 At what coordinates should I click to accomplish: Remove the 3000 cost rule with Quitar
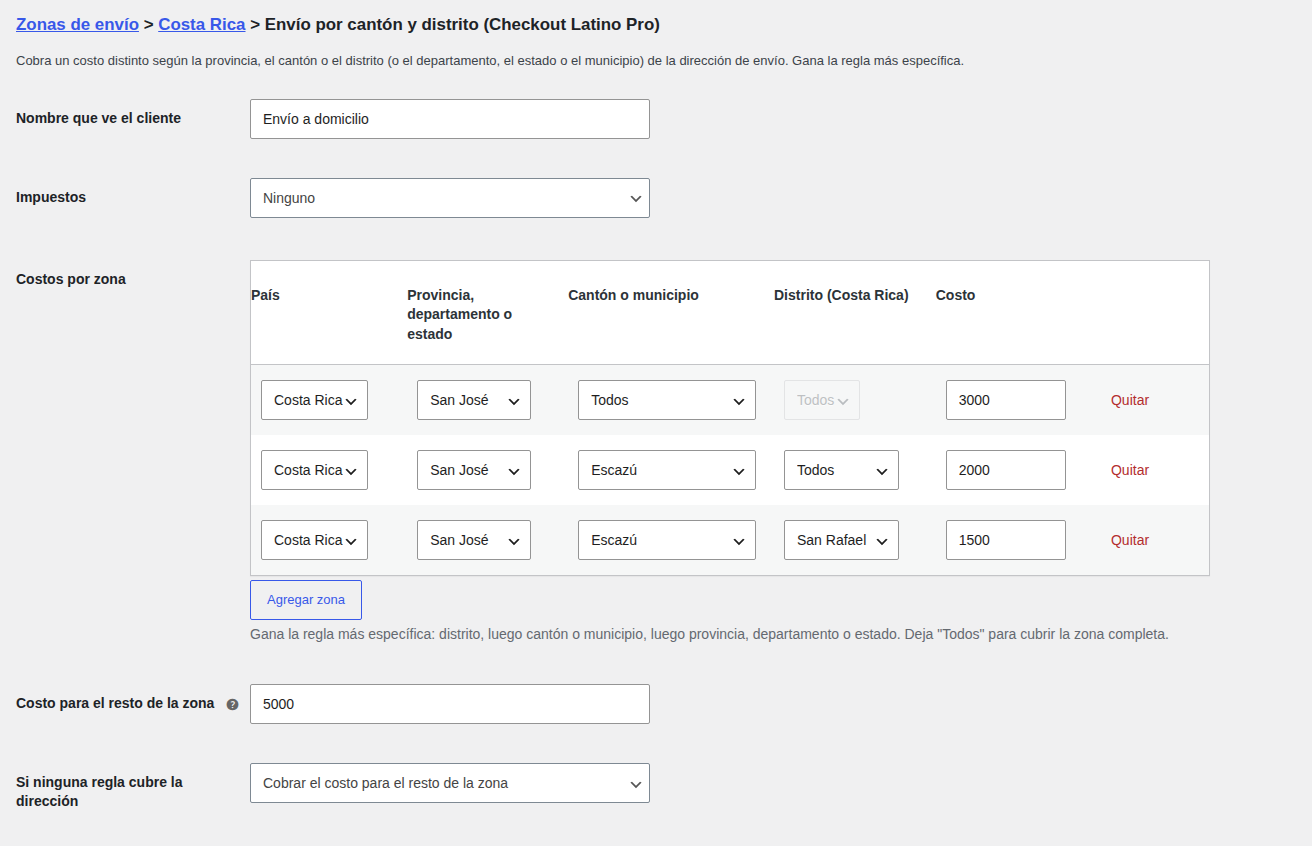(x=1130, y=400)
